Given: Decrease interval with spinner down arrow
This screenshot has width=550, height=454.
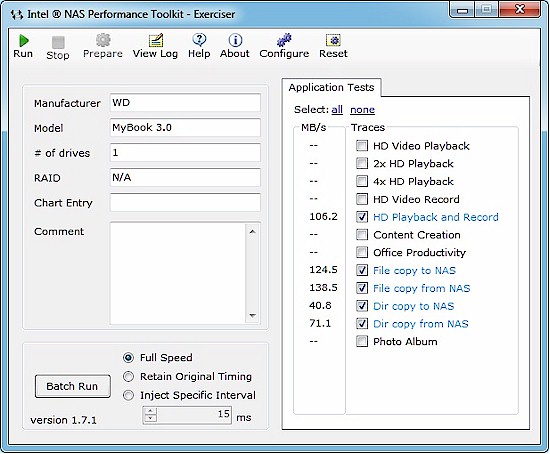Looking at the screenshot, I should pos(150,418).
